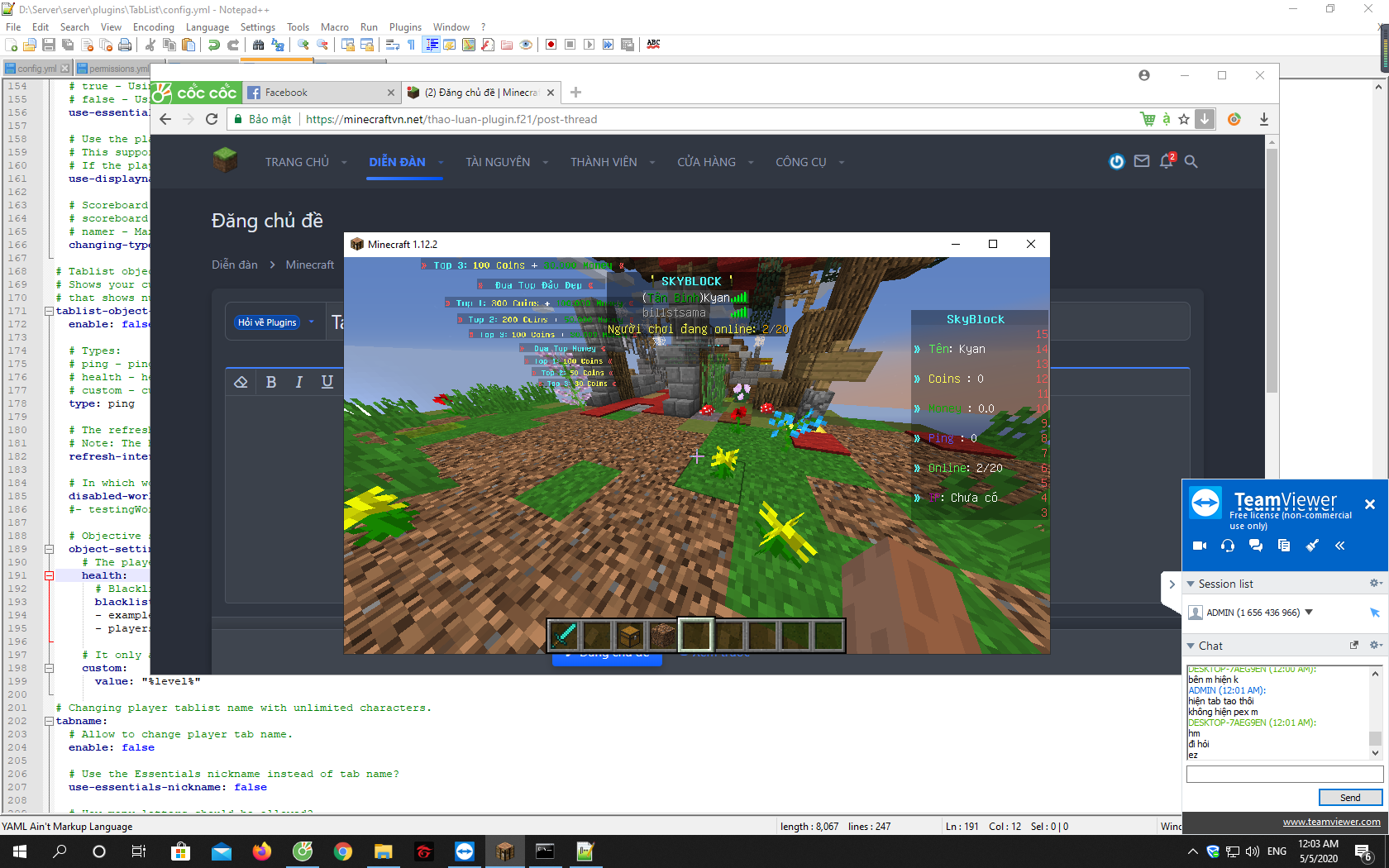Open the Hỏi về Plugins prefix dropdown
The height and width of the screenshot is (868, 1389).
point(274,322)
